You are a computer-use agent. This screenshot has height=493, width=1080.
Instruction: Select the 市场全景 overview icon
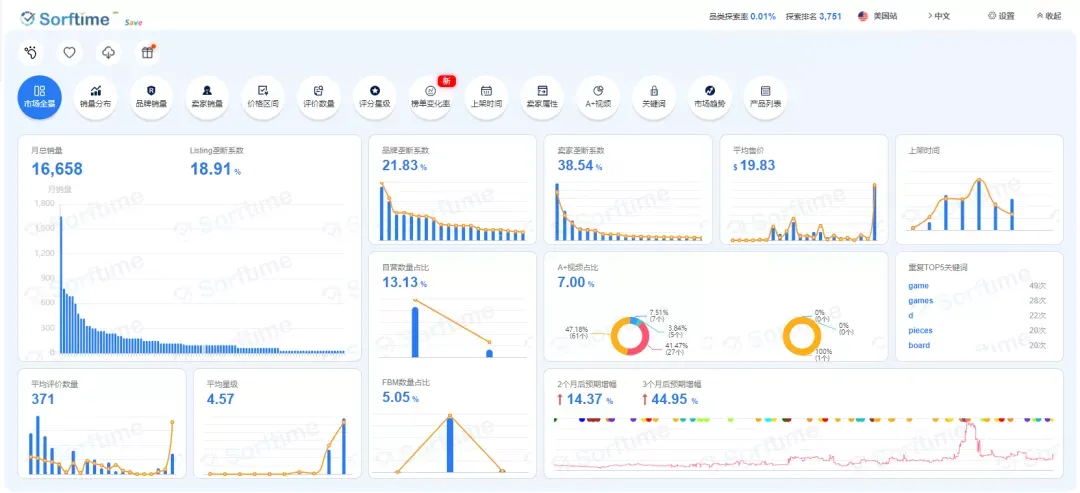(39, 97)
